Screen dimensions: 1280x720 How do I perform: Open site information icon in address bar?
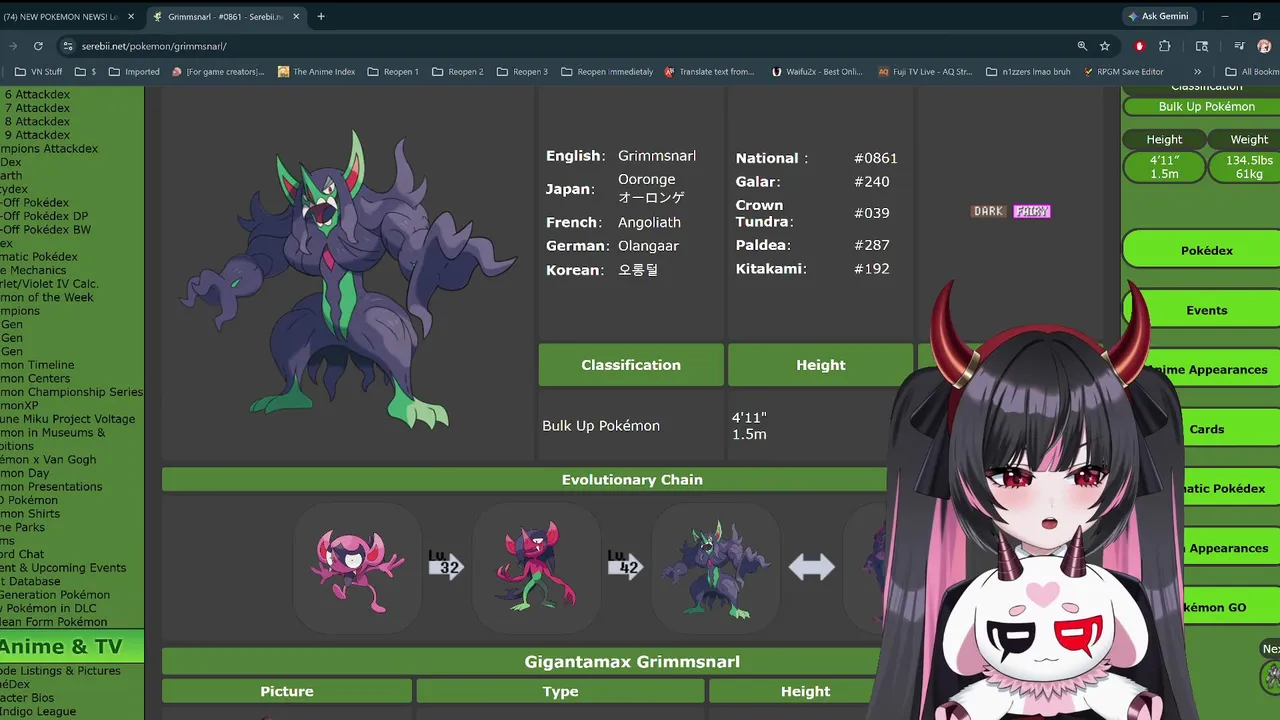[x=67, y=46]
